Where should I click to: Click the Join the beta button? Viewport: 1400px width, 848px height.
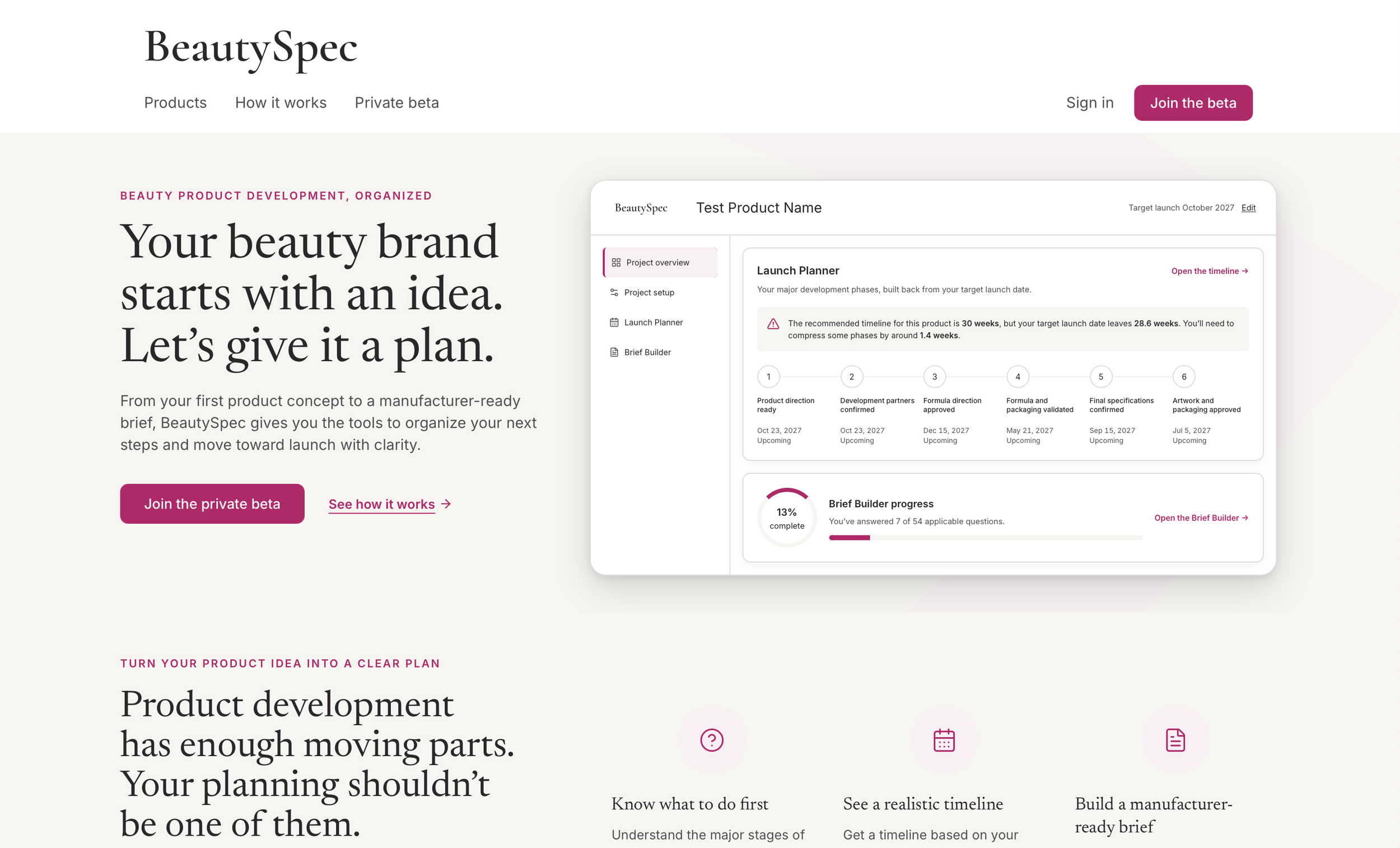click(1193, 103)
